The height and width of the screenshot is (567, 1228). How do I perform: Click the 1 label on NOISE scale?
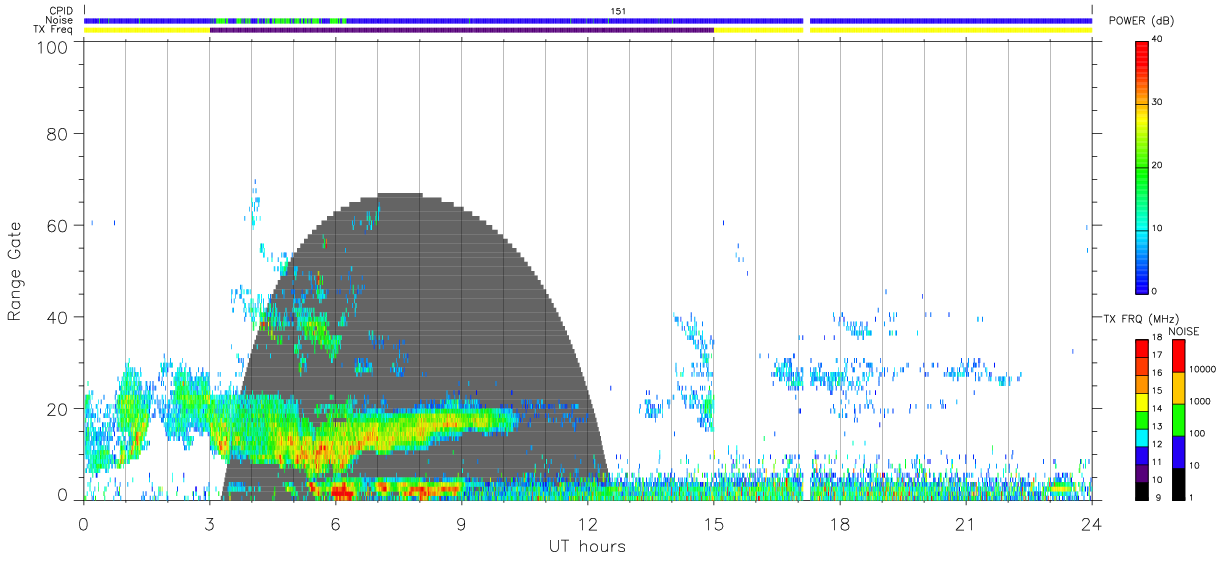tap(1190, 497)
